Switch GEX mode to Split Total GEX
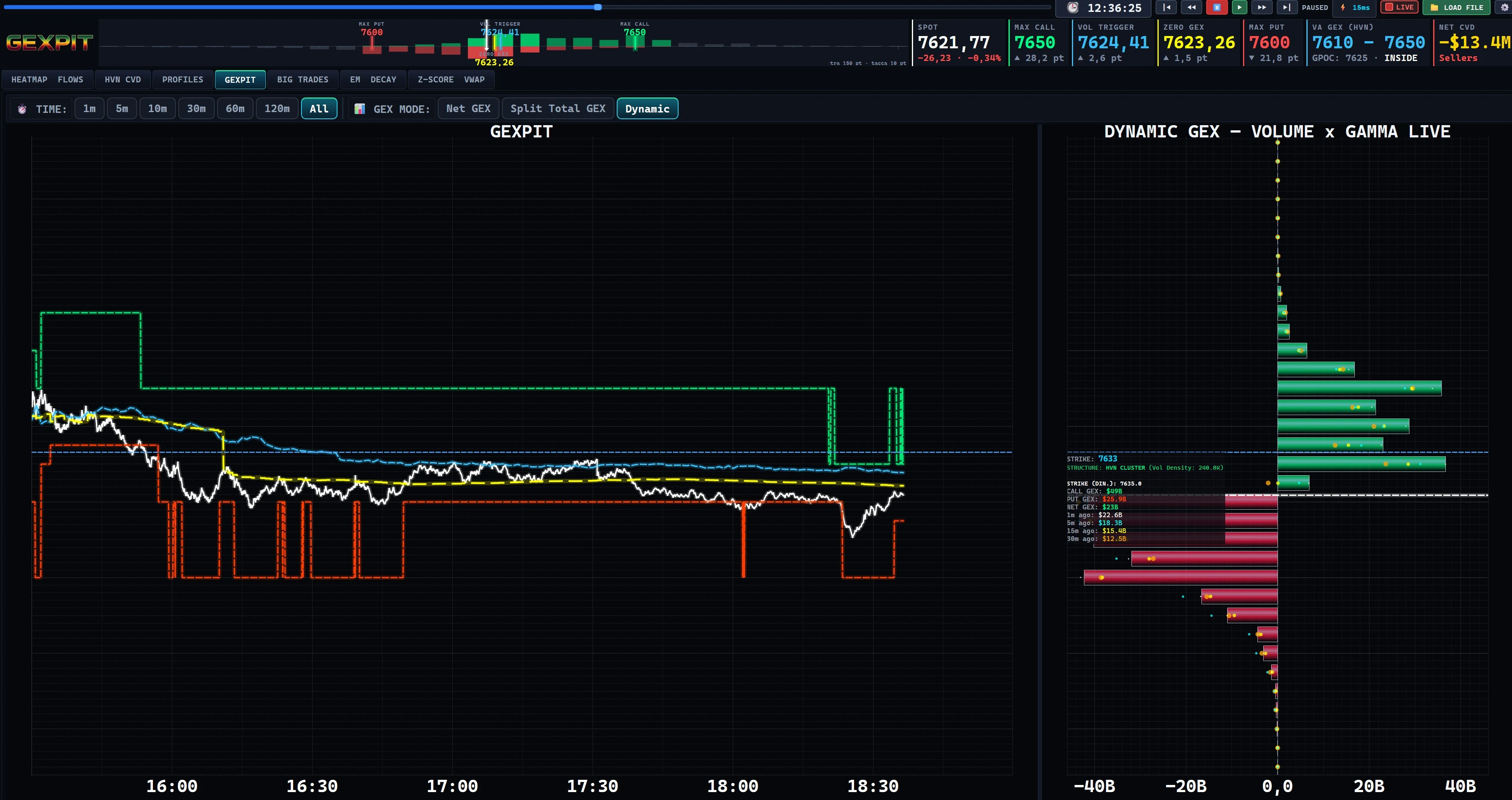The image size is (1512, 800). [x=558, y=109]
